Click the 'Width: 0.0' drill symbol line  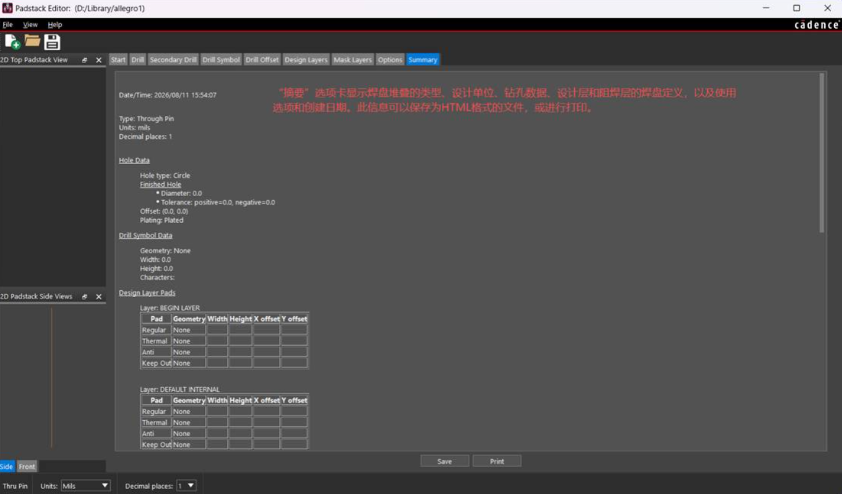pyautogui.click(x=155, y=260)
